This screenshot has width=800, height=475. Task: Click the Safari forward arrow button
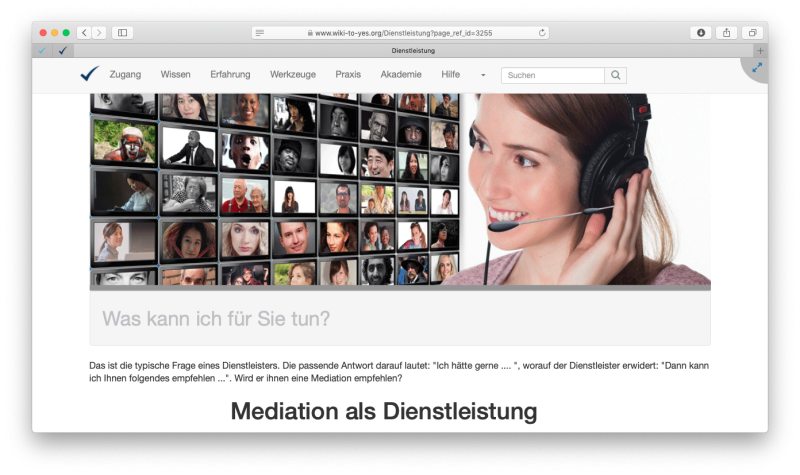click(98, 33)
